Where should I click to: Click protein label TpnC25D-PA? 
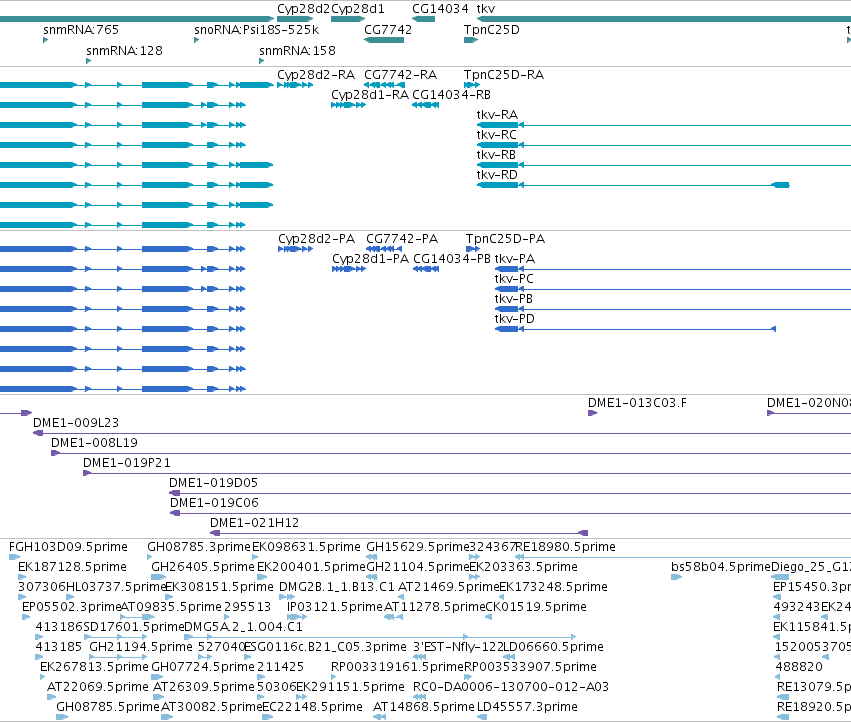tap(506, 239)
